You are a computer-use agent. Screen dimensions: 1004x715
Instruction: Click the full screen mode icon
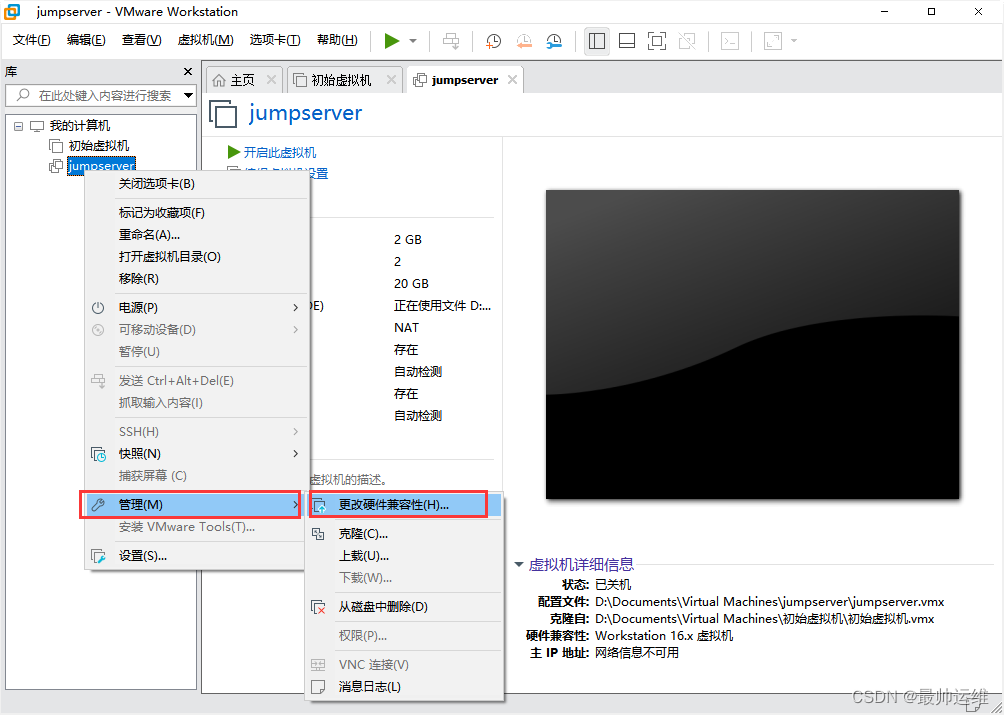[657, 41]
